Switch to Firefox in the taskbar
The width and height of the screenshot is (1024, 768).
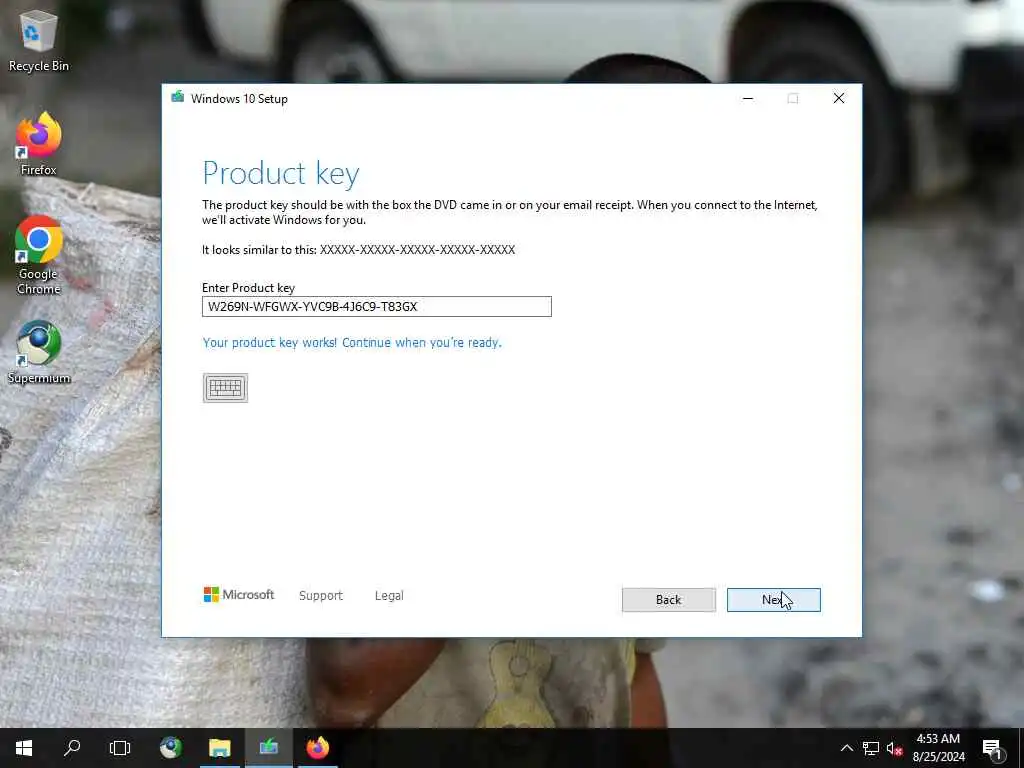tap(318, 748)
